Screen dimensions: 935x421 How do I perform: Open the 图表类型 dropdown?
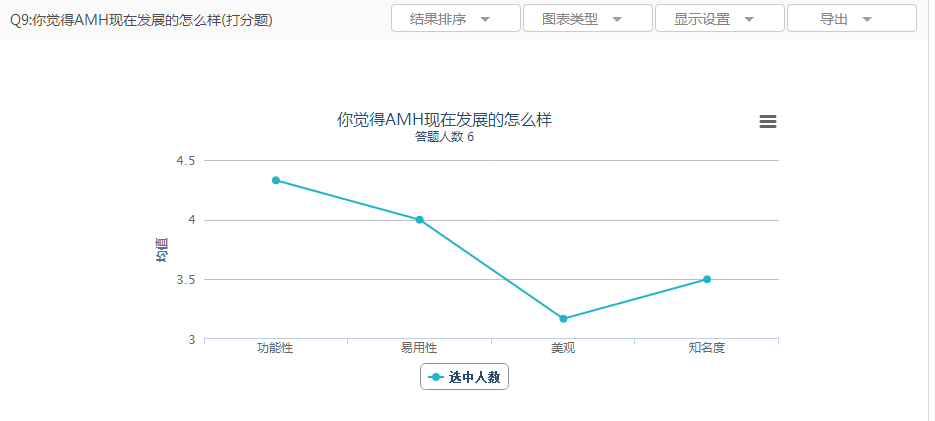[x=587, y=19]
